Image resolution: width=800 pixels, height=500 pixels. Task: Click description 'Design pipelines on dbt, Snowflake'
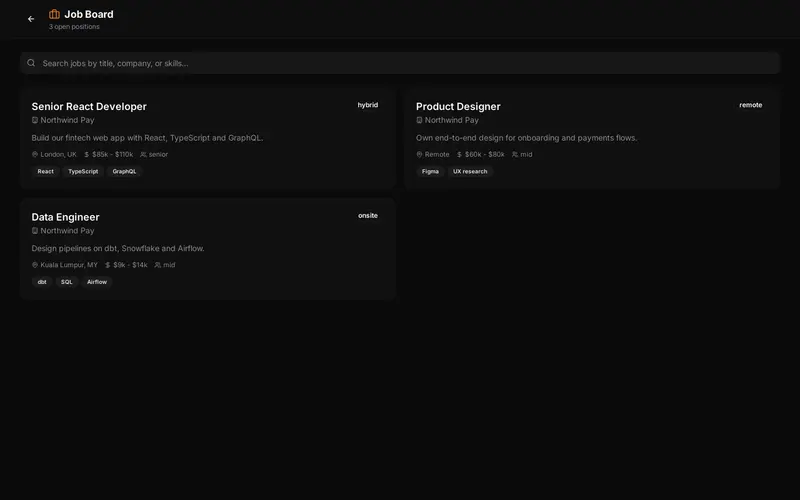point(118,248)
